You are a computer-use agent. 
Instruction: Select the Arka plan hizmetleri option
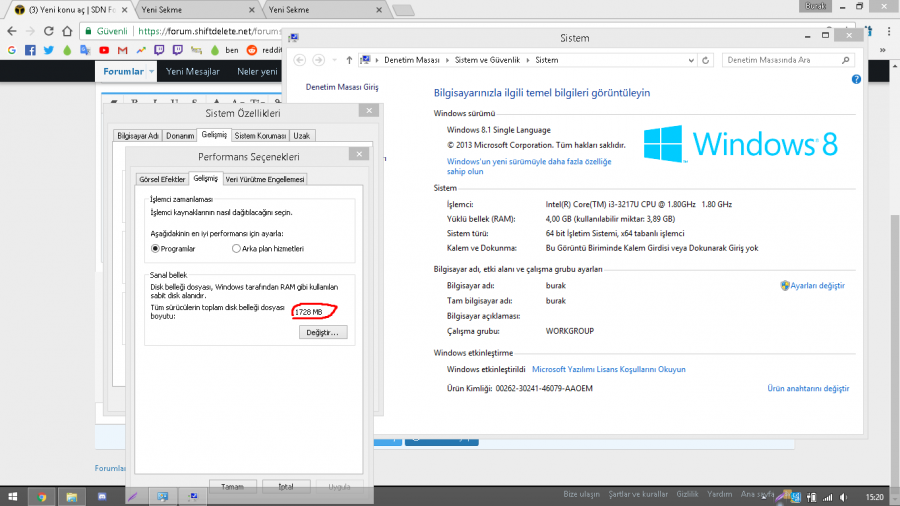236,248
